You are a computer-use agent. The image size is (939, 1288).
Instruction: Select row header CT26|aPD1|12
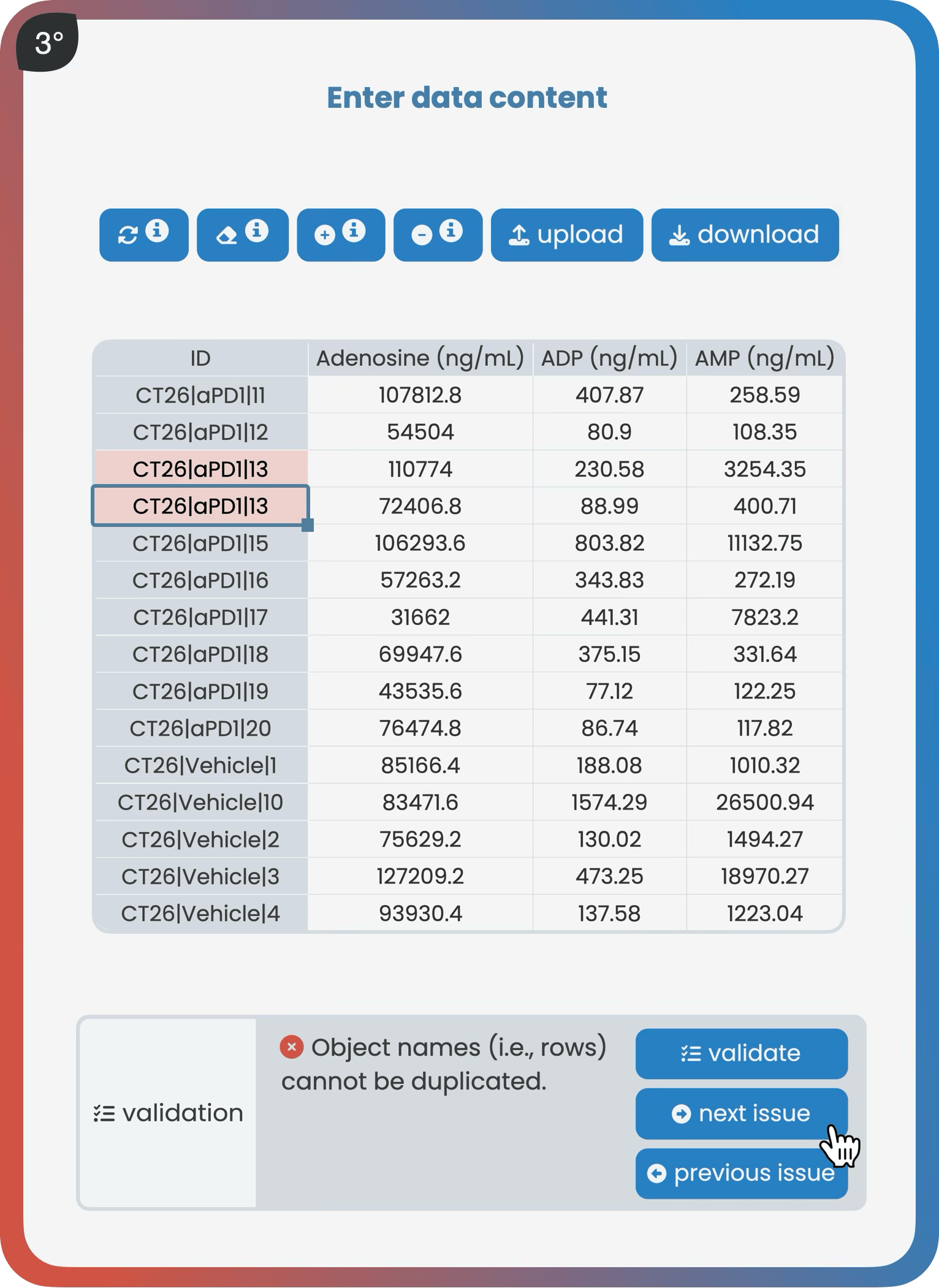[200, 432]
